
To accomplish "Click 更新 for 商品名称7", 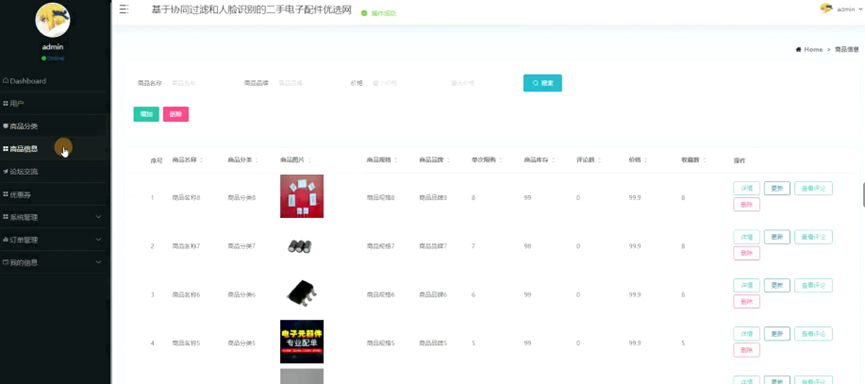I will coord(777,237).
